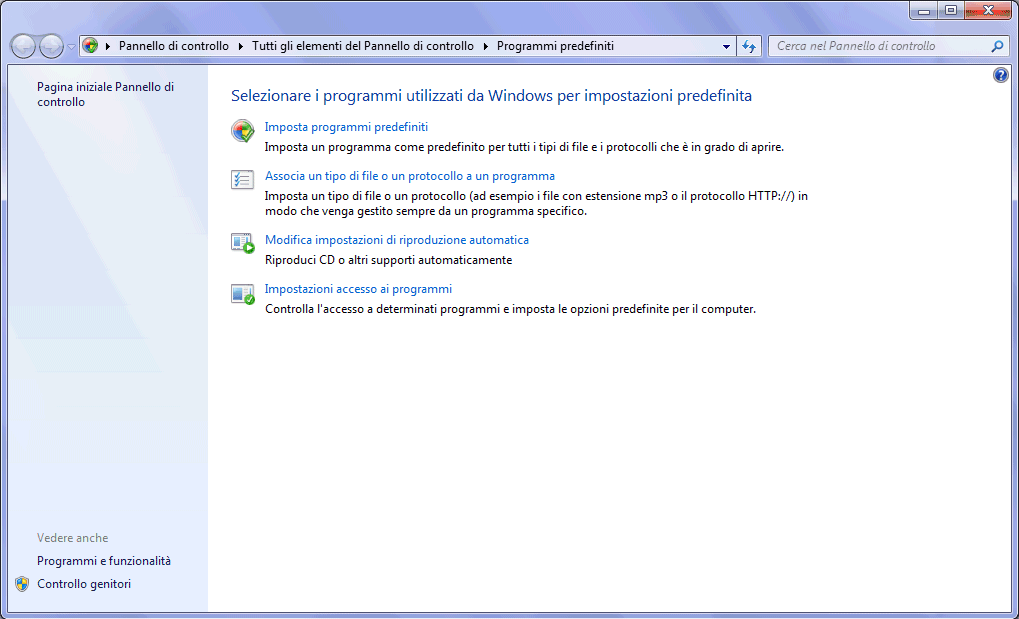1019x619 pixels.
Task: Click the shield icon beside Controllo genitori
Action: tap(22, 584)
